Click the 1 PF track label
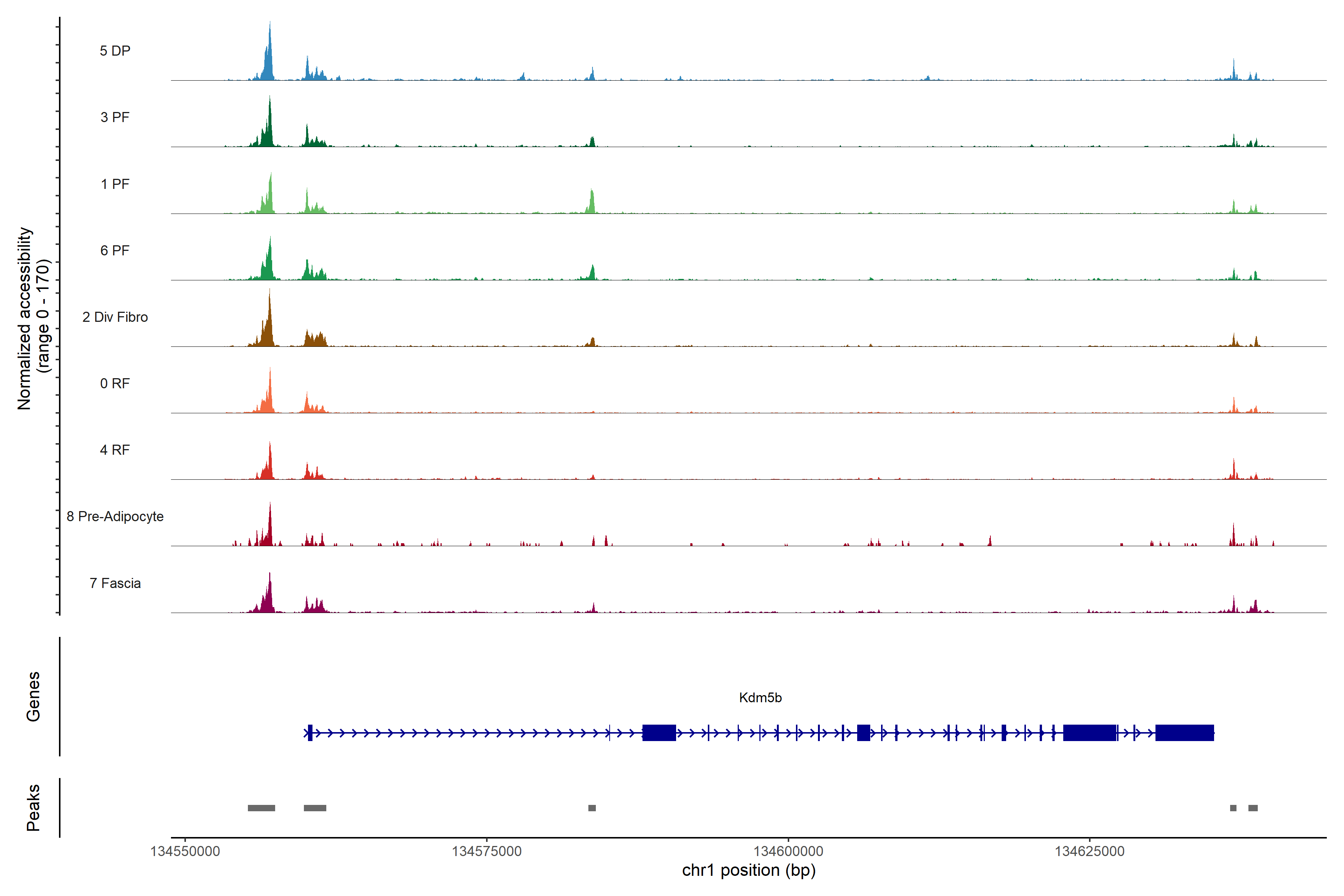 coord(115,184)
